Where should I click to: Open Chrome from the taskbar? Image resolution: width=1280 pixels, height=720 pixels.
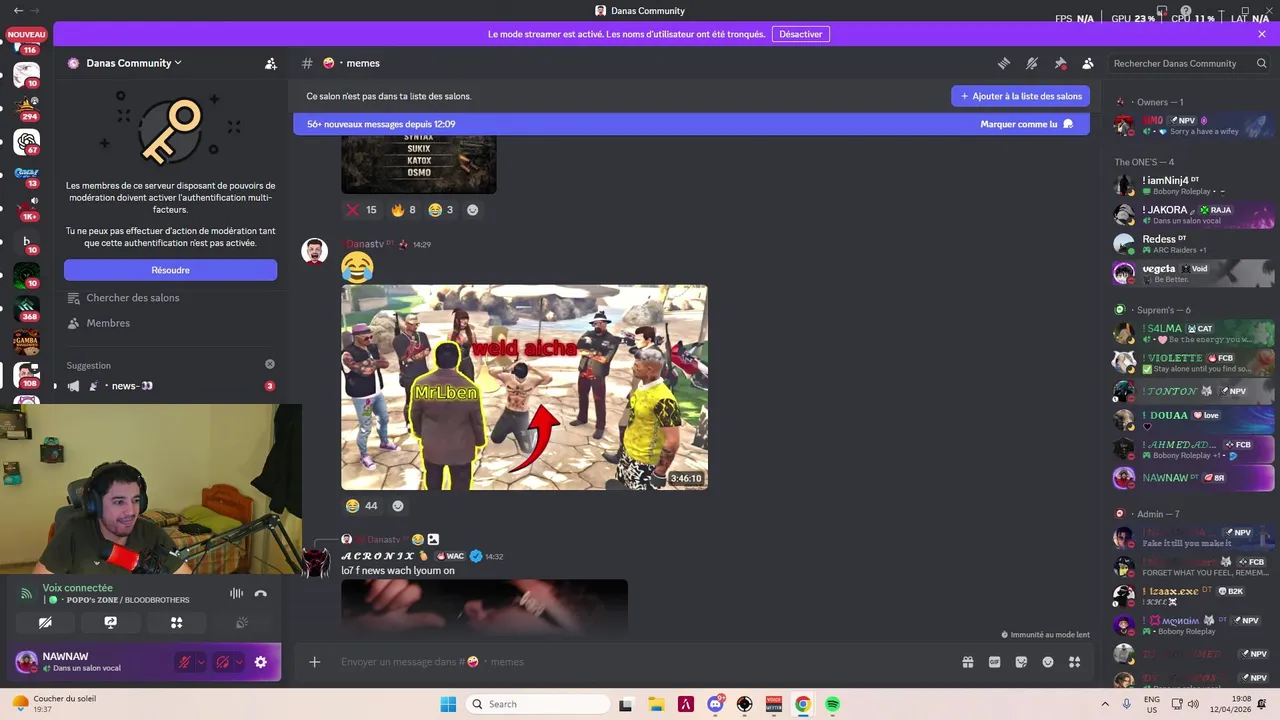(803, 704)
